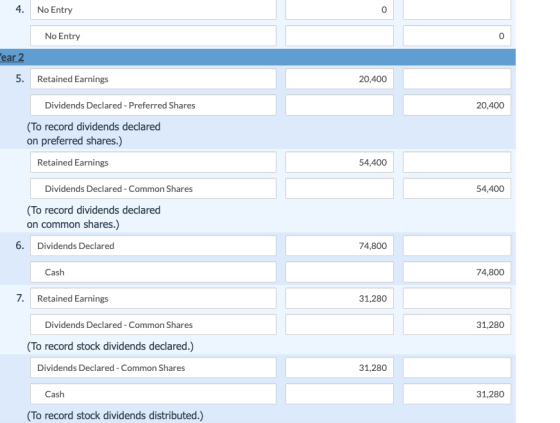
Task: Select the bottom Cash account field for stock dividends
Action: 153,394
